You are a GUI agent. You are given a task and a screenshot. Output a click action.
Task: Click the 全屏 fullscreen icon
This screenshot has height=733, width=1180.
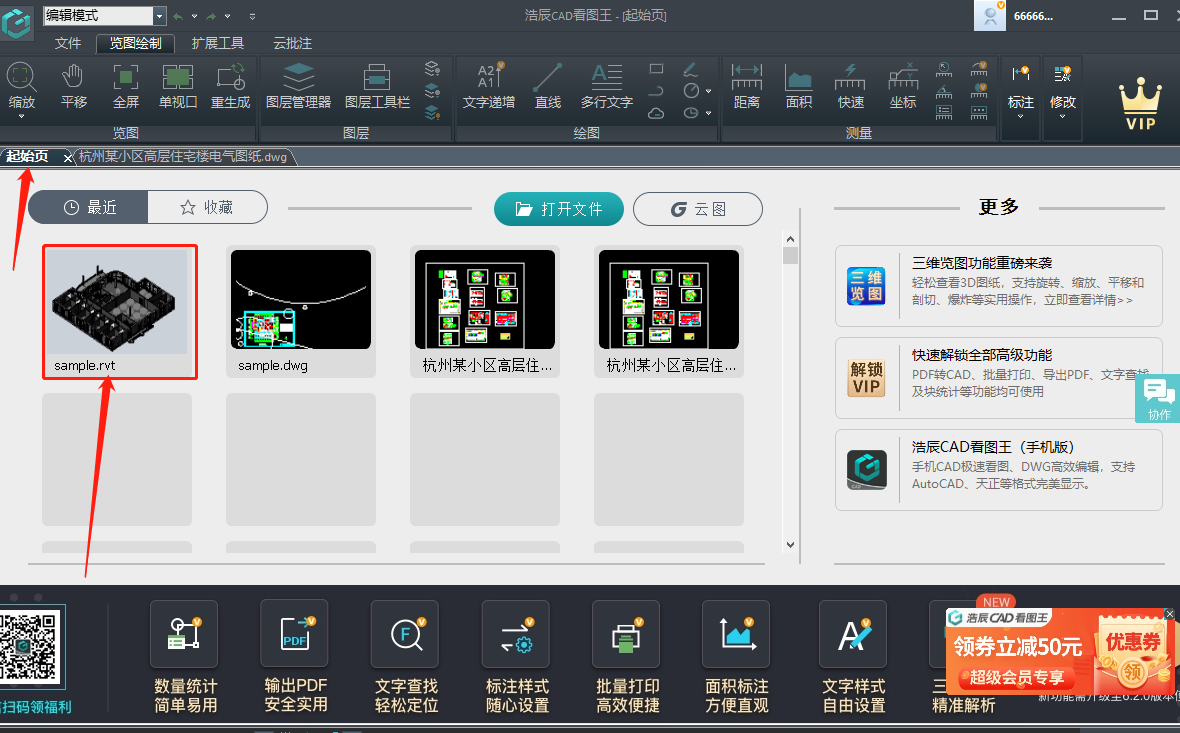[126, 85]
